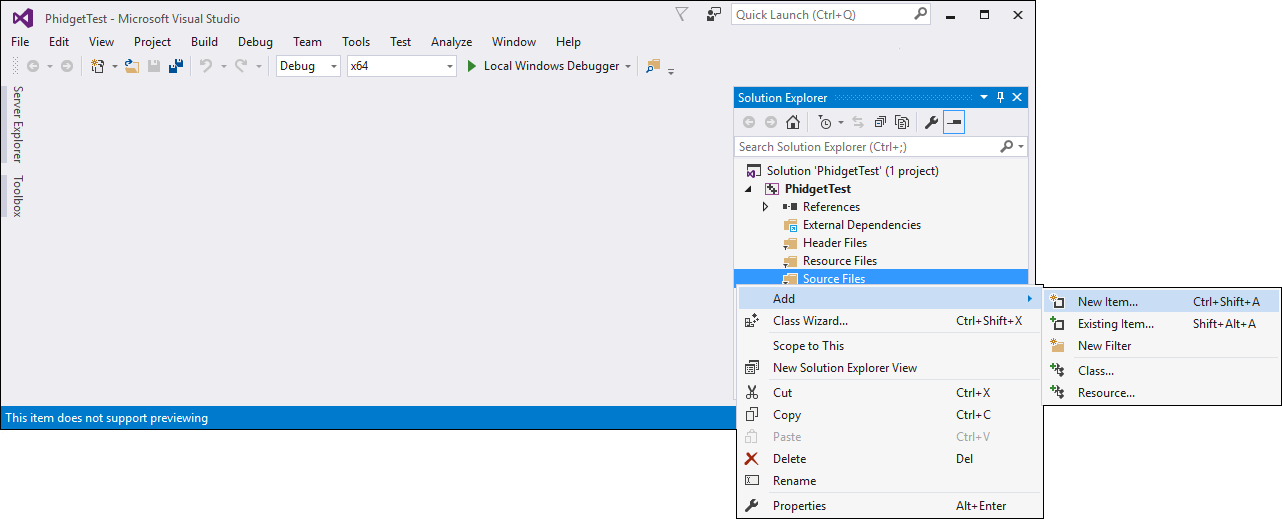Click the Pending Changes Filter clock icon
Viewport: 1282px width, 519px height.
(824, 122)
